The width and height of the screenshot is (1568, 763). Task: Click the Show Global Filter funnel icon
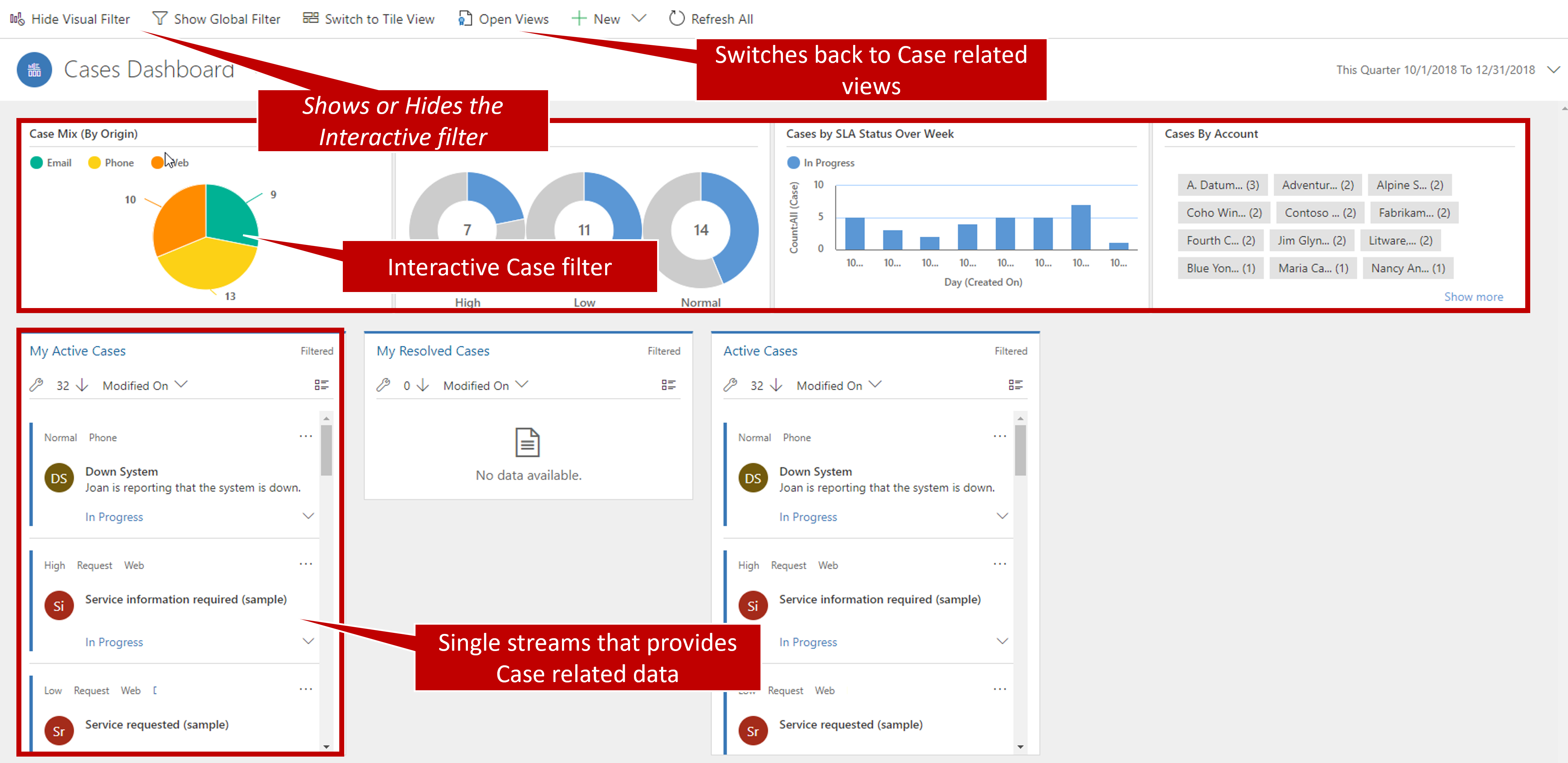(160, 18)
